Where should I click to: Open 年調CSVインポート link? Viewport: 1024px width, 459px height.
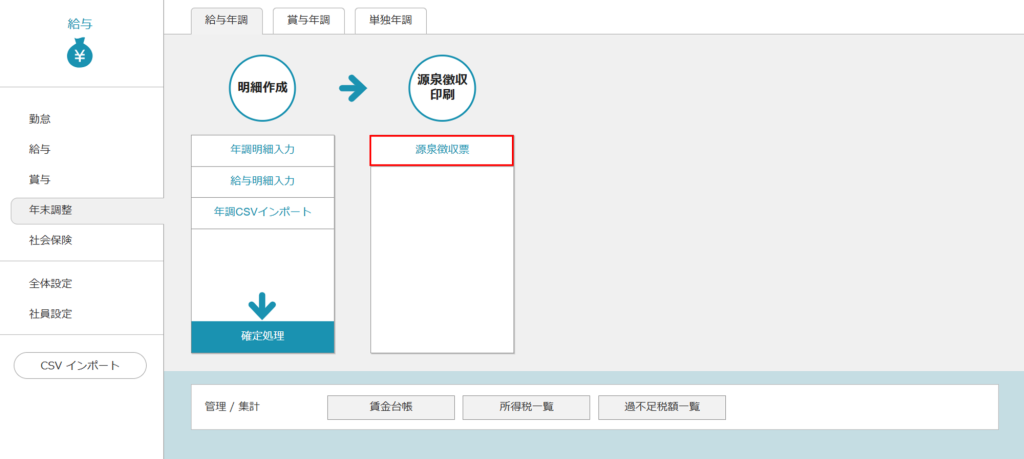(263, 212)
